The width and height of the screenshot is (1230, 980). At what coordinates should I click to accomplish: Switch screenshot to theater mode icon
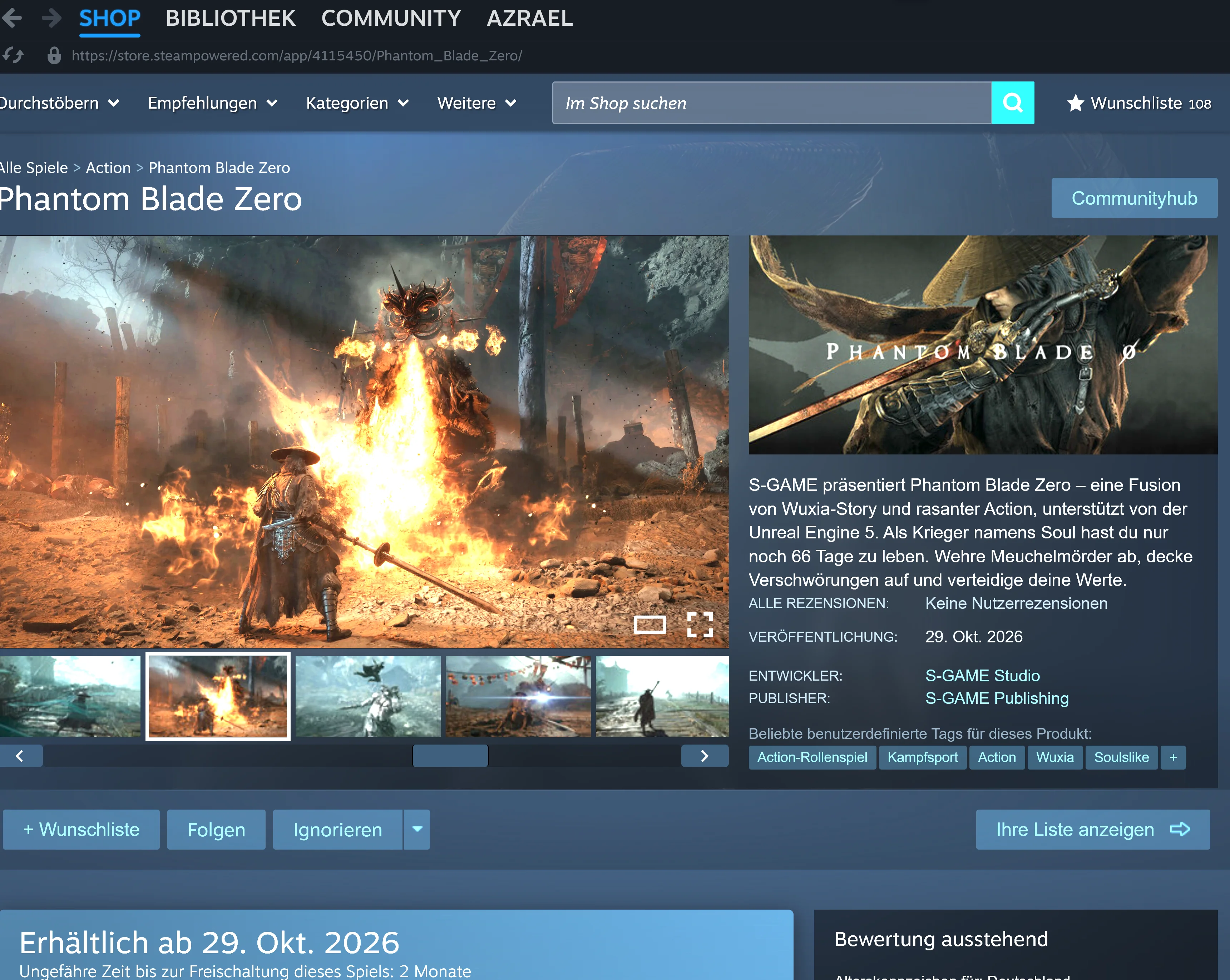(650, 625)
